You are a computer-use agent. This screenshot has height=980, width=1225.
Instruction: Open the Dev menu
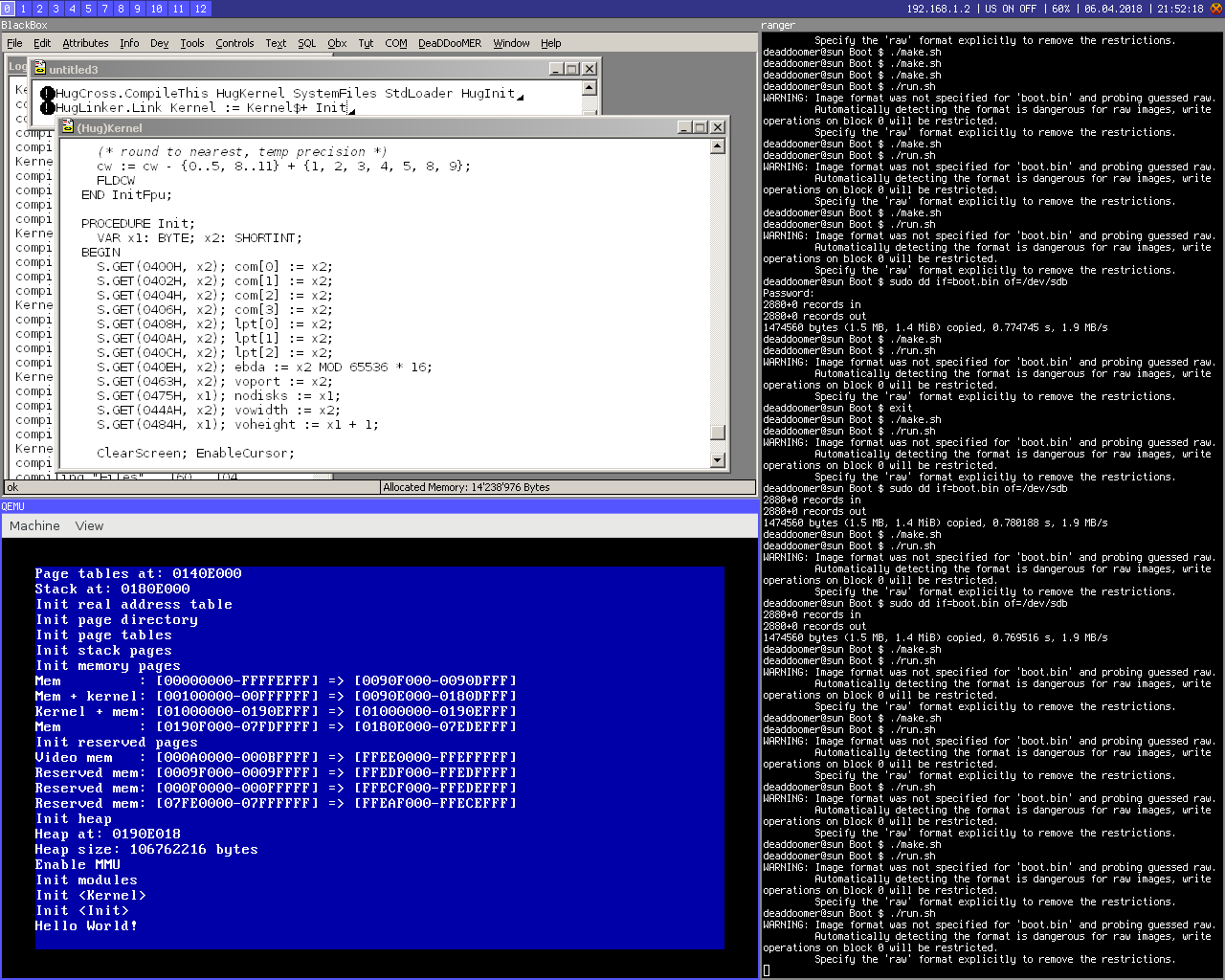tap(159, 43)
